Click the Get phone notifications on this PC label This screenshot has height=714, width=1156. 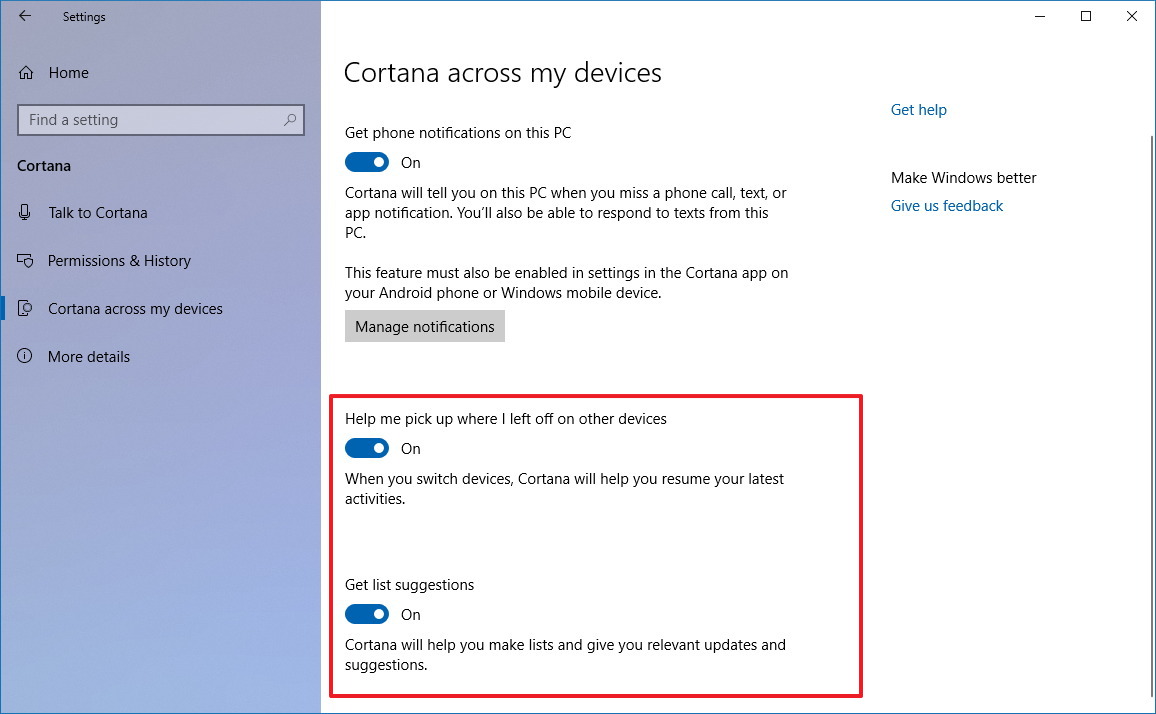point(458,133)
